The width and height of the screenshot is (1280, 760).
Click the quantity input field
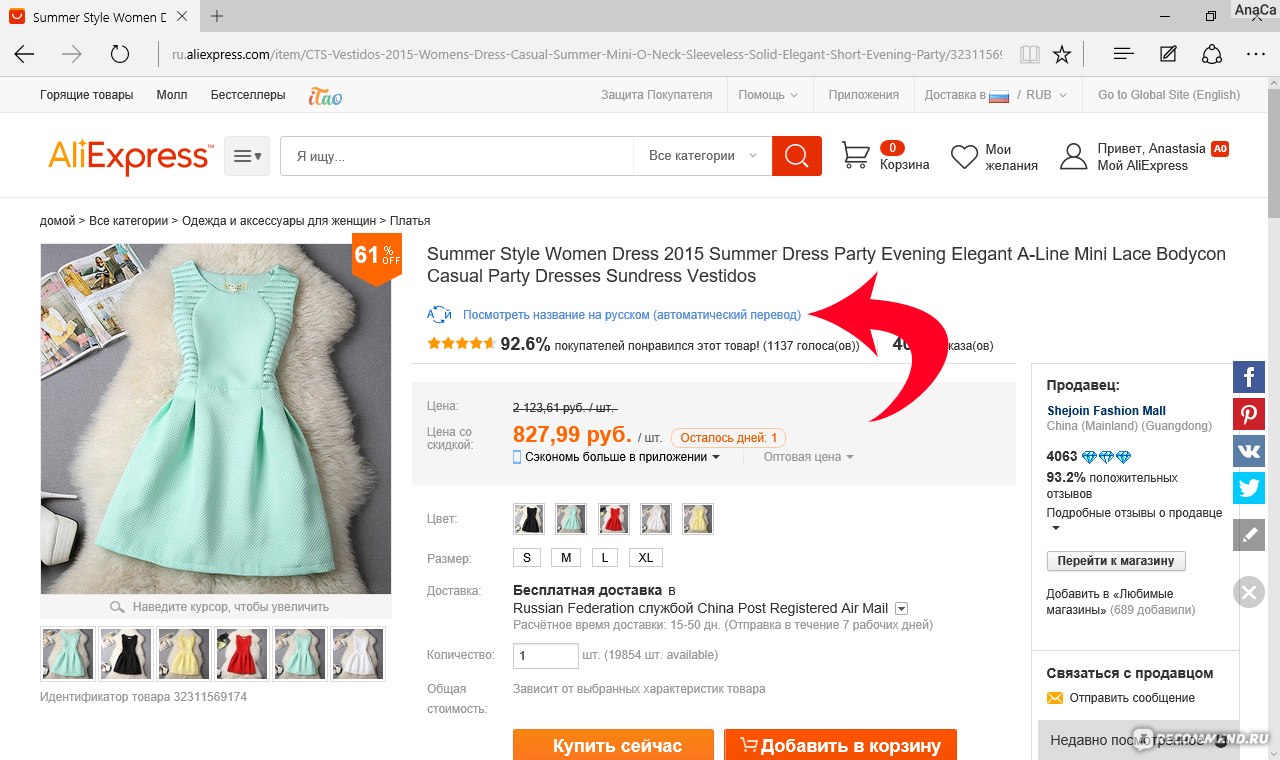(x=546, y=656)
